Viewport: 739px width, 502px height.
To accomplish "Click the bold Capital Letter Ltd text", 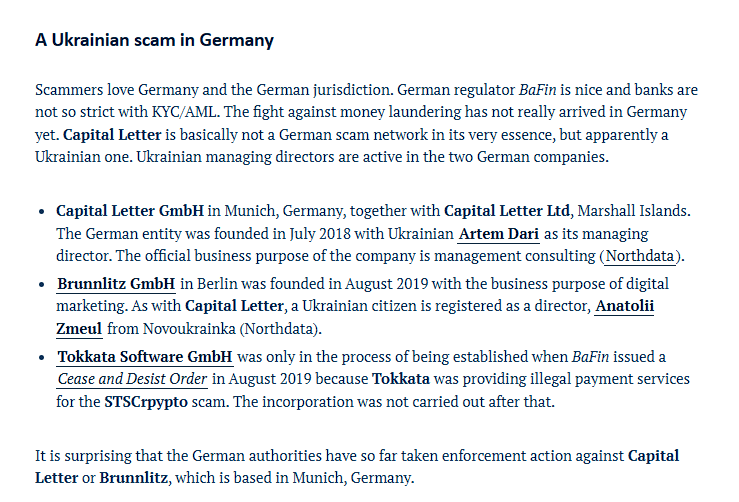I will point(507,211).
